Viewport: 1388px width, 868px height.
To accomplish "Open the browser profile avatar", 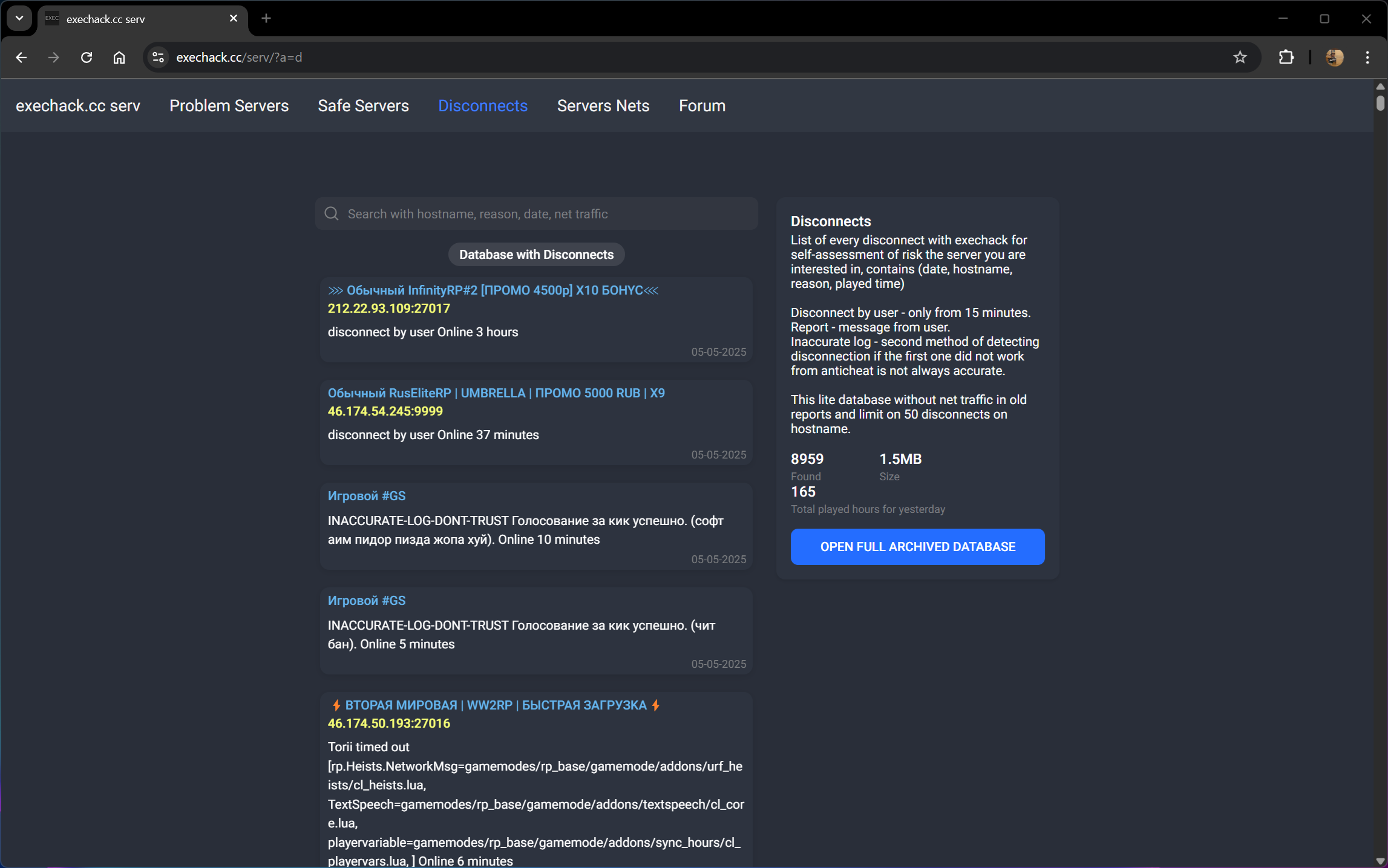I will click(x=1334, y=57).
